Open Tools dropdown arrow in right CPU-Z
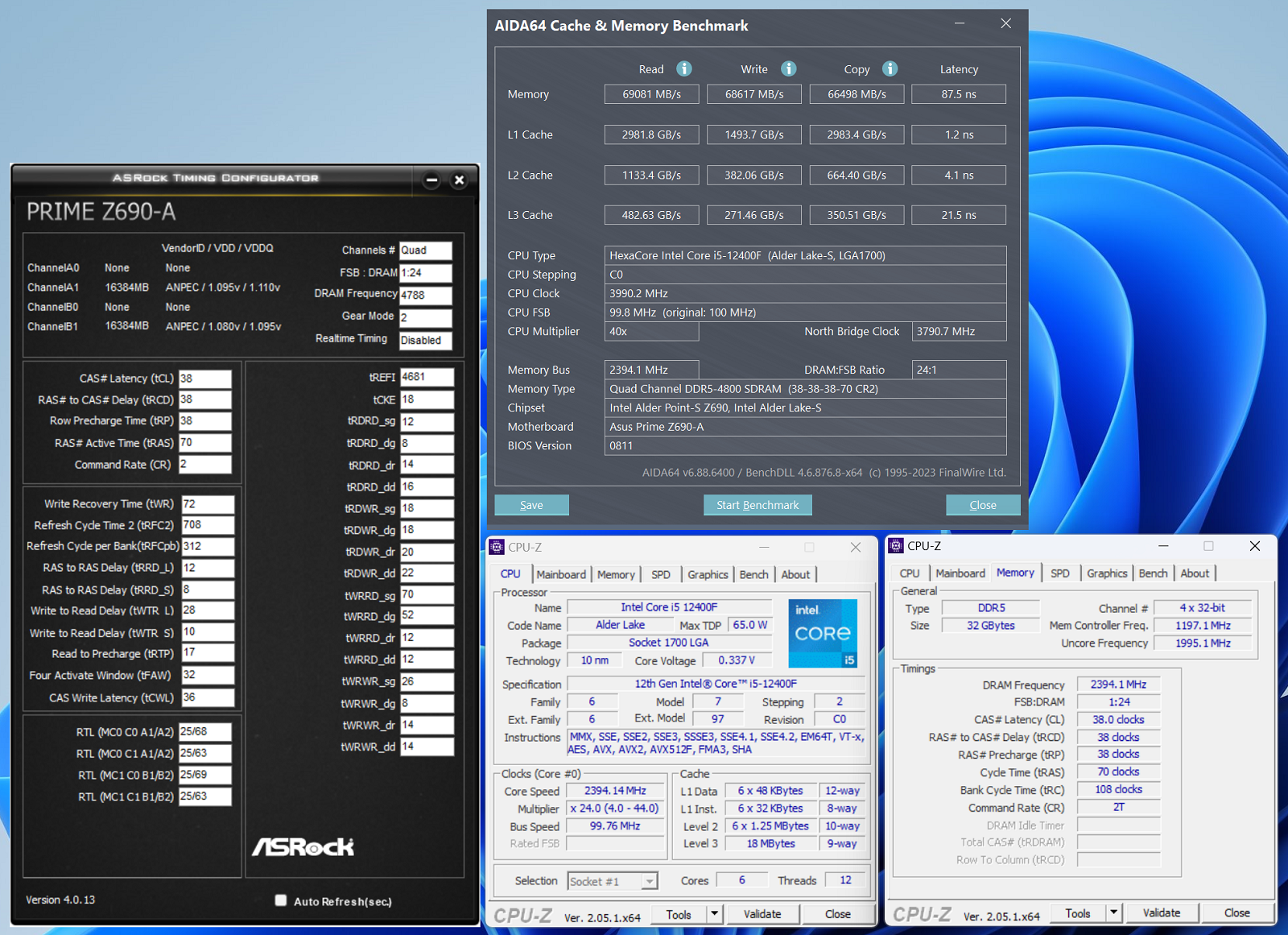The height and width of the screenshot is (935, 1288). [1113, 913]
